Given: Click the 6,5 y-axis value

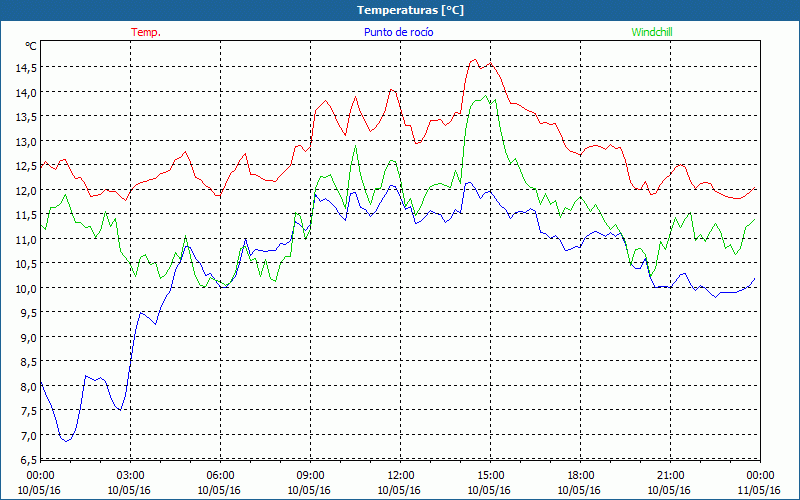Looking at the screenshot, I should pyautogui.click(x=29, y=460).
